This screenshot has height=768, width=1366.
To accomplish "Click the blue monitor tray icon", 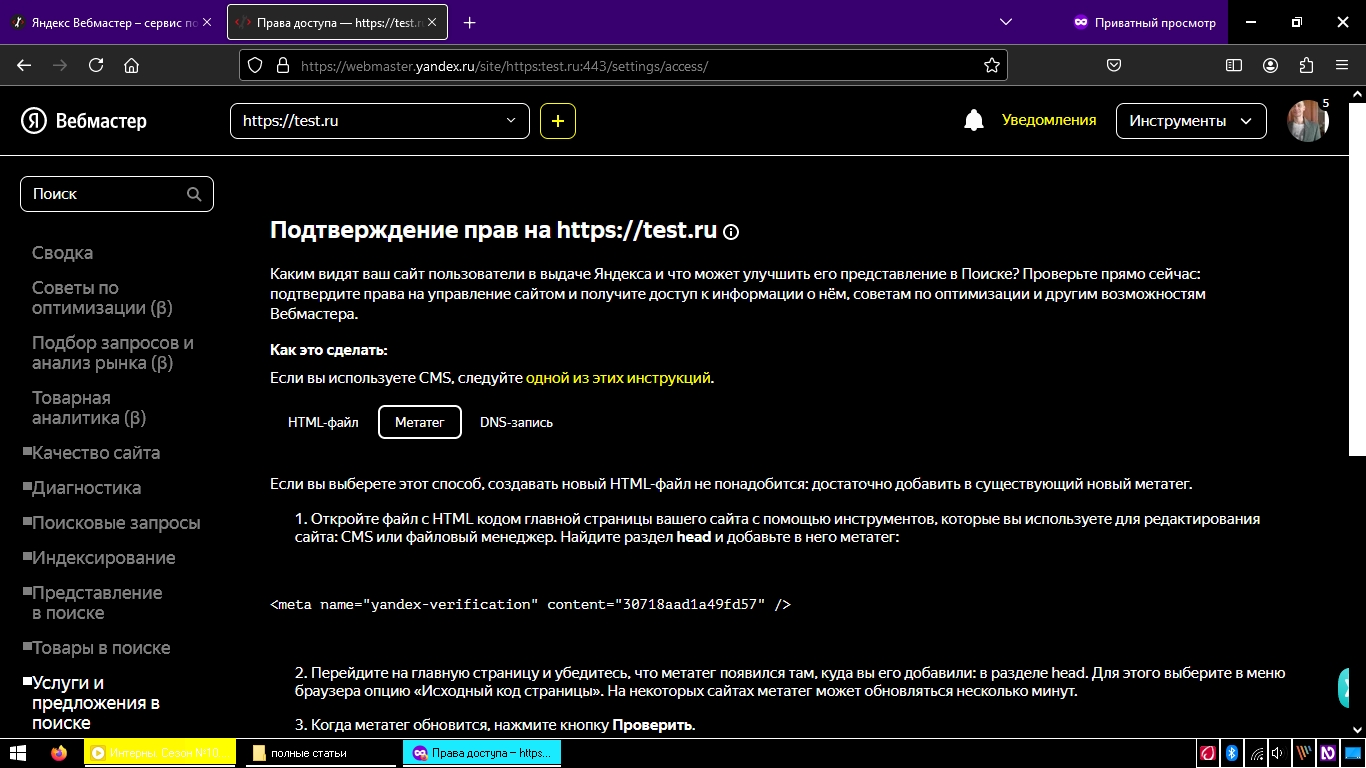I will (x=1353, y=753).
